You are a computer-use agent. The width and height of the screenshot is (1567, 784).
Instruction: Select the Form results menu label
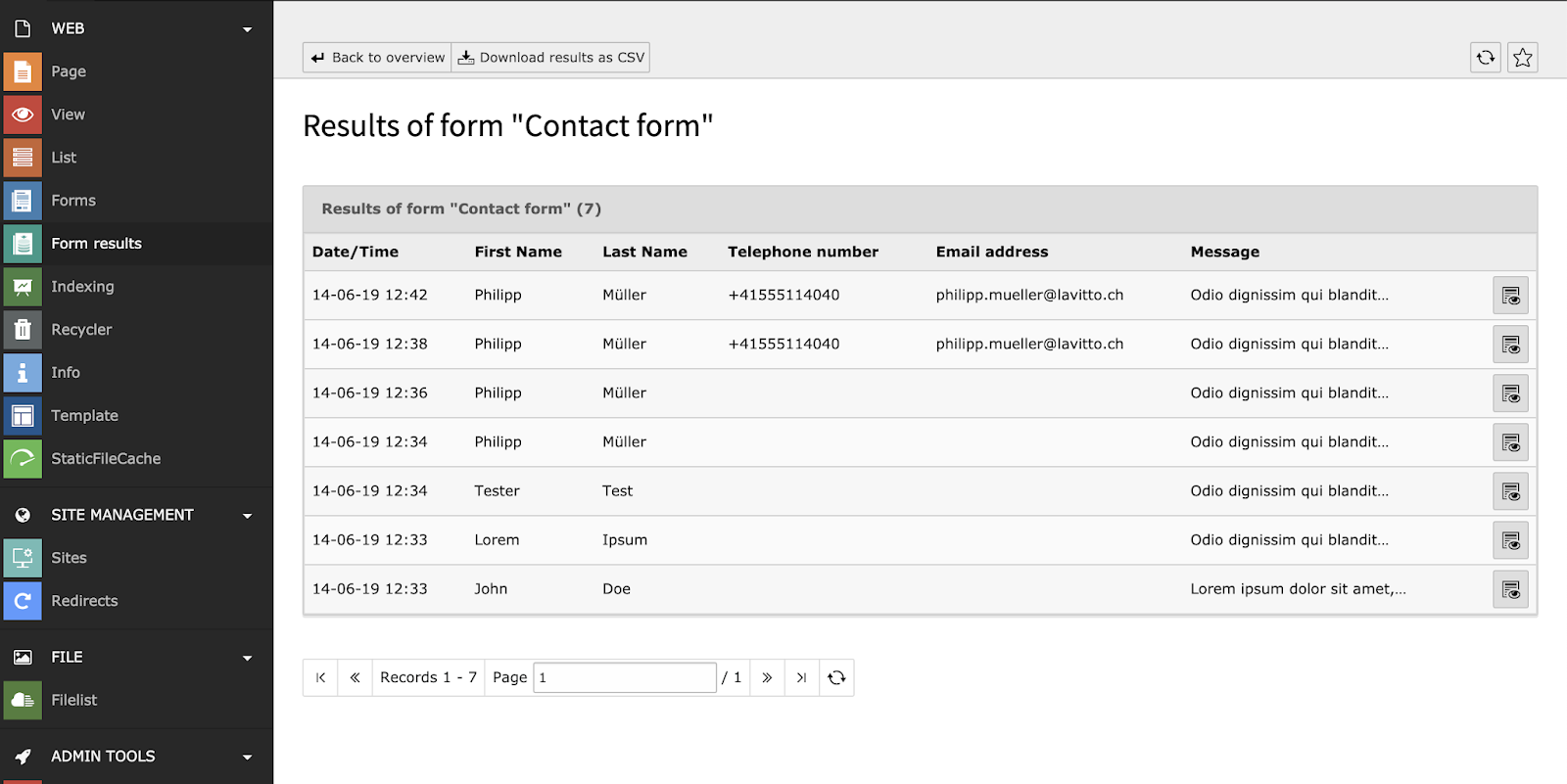pyautogui.click(x=96, y=244)
